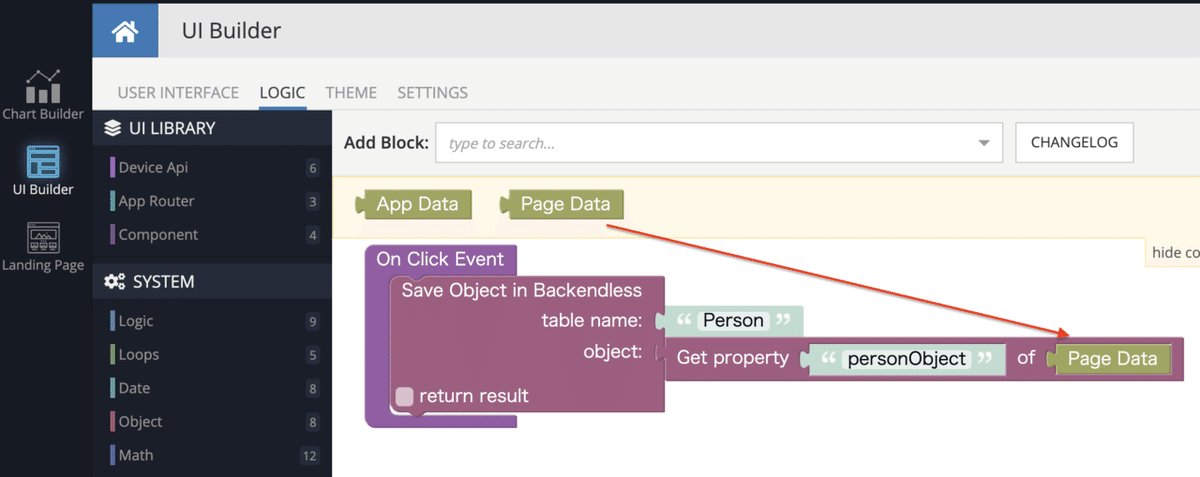Open the SETTINGS tab
Screen dimensions: 1200x477
[432, 92]
